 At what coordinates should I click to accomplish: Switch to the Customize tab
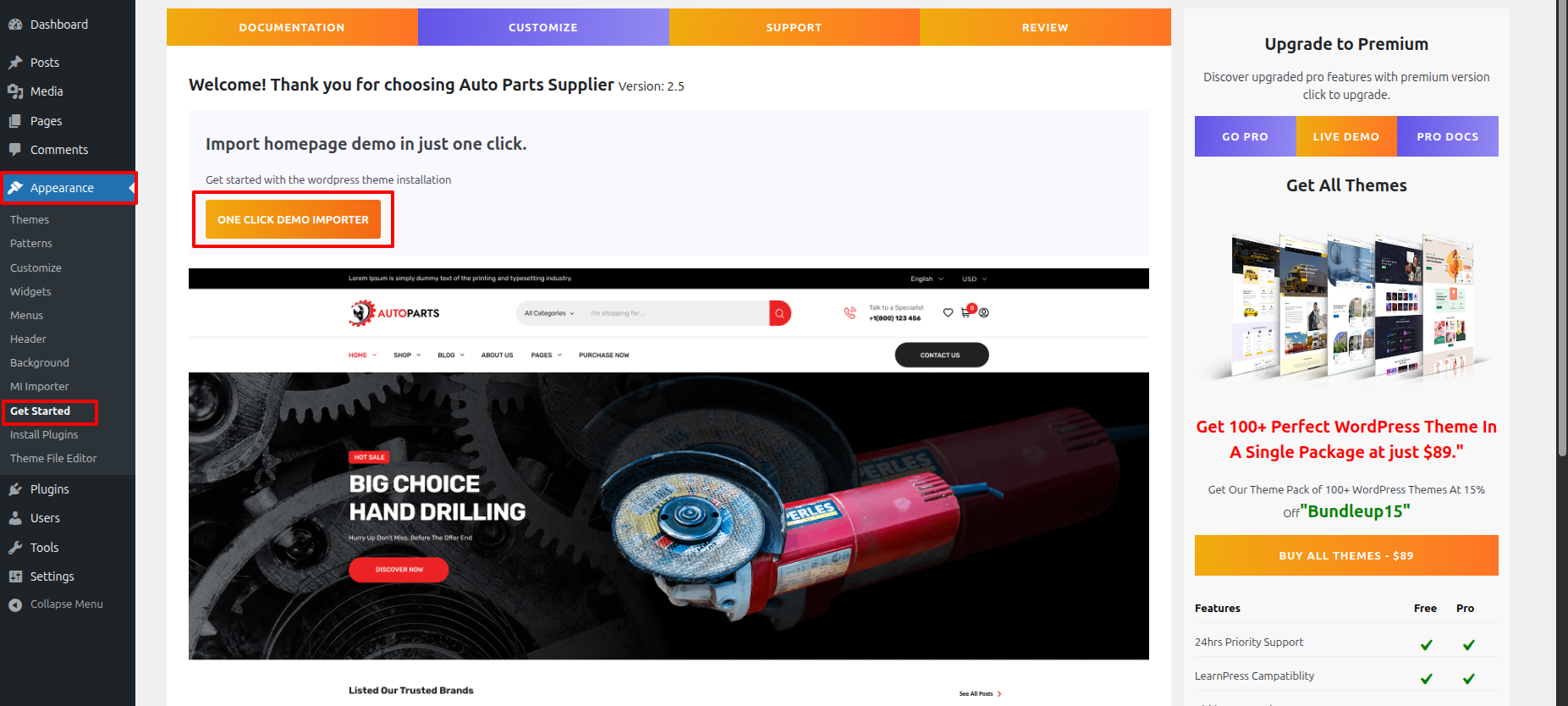(543, 27)
